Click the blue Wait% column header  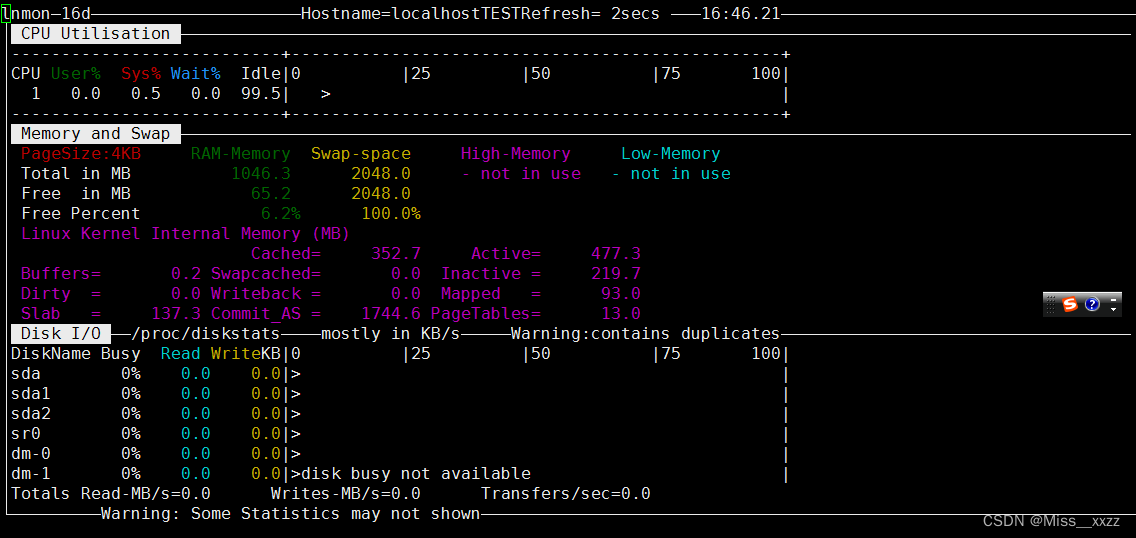[x=196, y=73]
